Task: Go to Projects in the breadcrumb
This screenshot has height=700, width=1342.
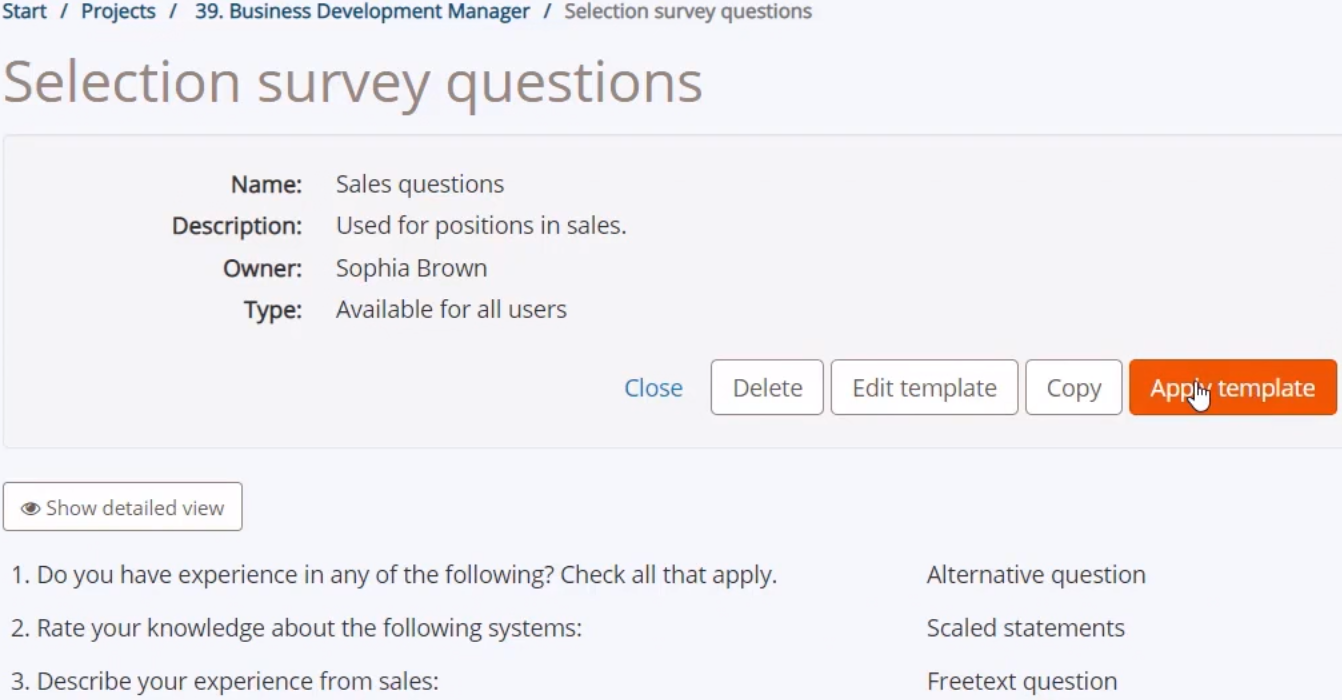Action: (118, 12)
